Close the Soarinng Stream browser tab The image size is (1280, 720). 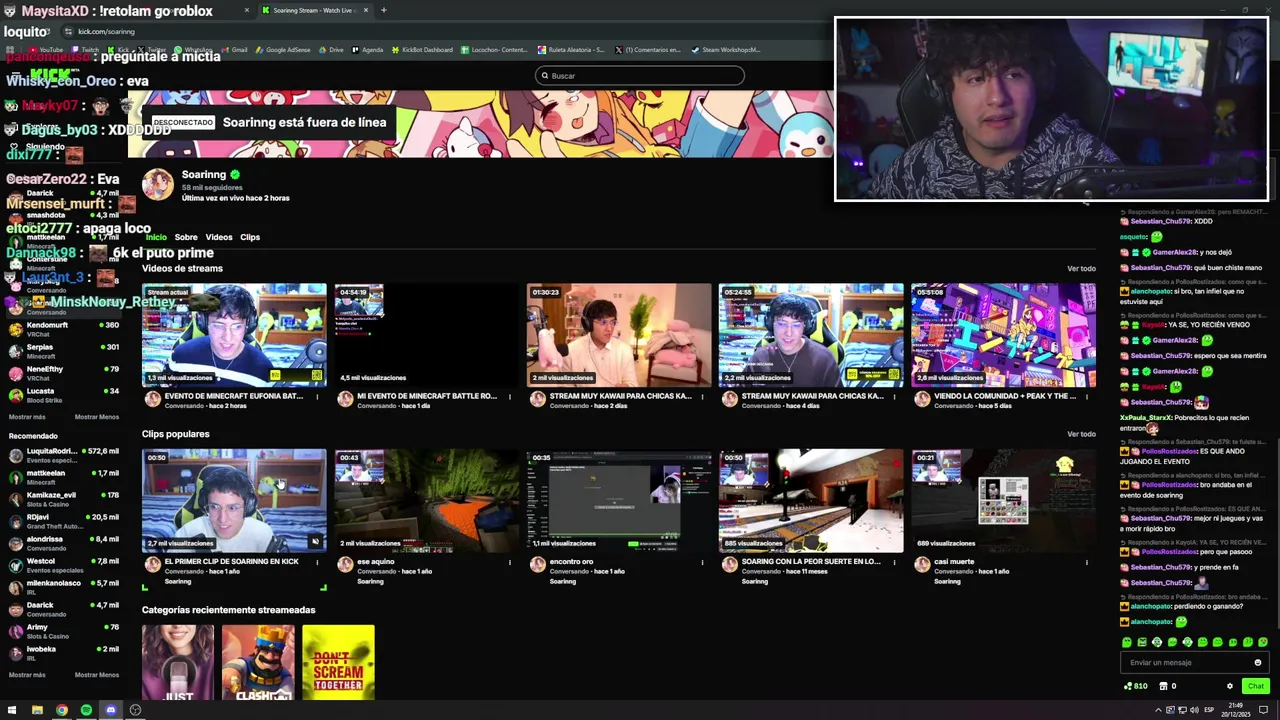(x=366, y=10)
